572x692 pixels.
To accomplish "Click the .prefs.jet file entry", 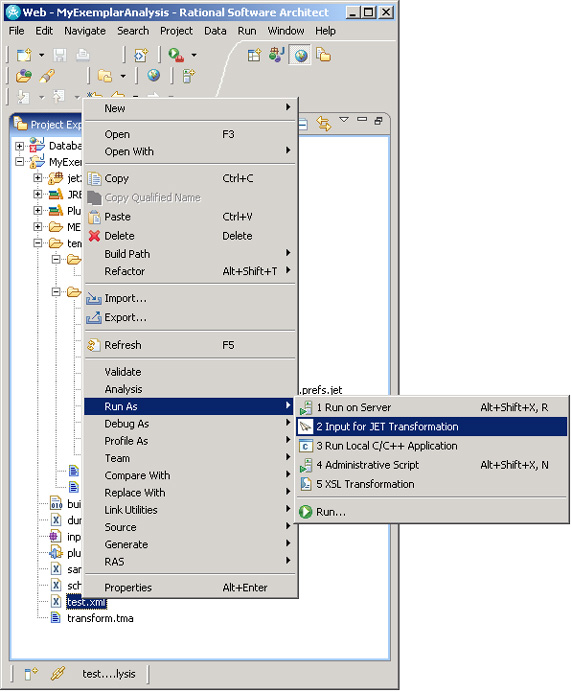I will 322,390.
